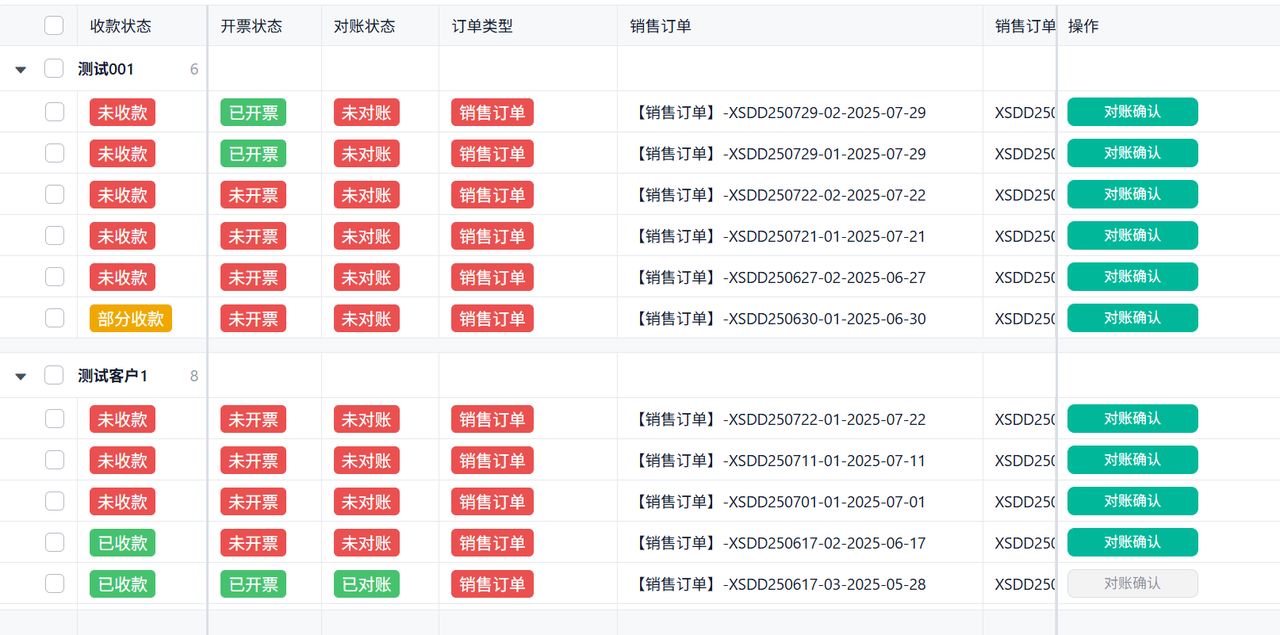Select the row checkbox for order XSDD250617-03
Image resolution: width=1280 pixels, height=635 pixels.
point(54,583)
